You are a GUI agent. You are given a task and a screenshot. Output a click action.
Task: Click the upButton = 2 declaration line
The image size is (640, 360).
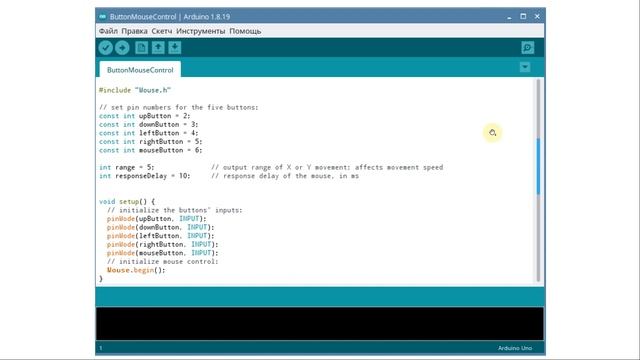click(144, 116)
